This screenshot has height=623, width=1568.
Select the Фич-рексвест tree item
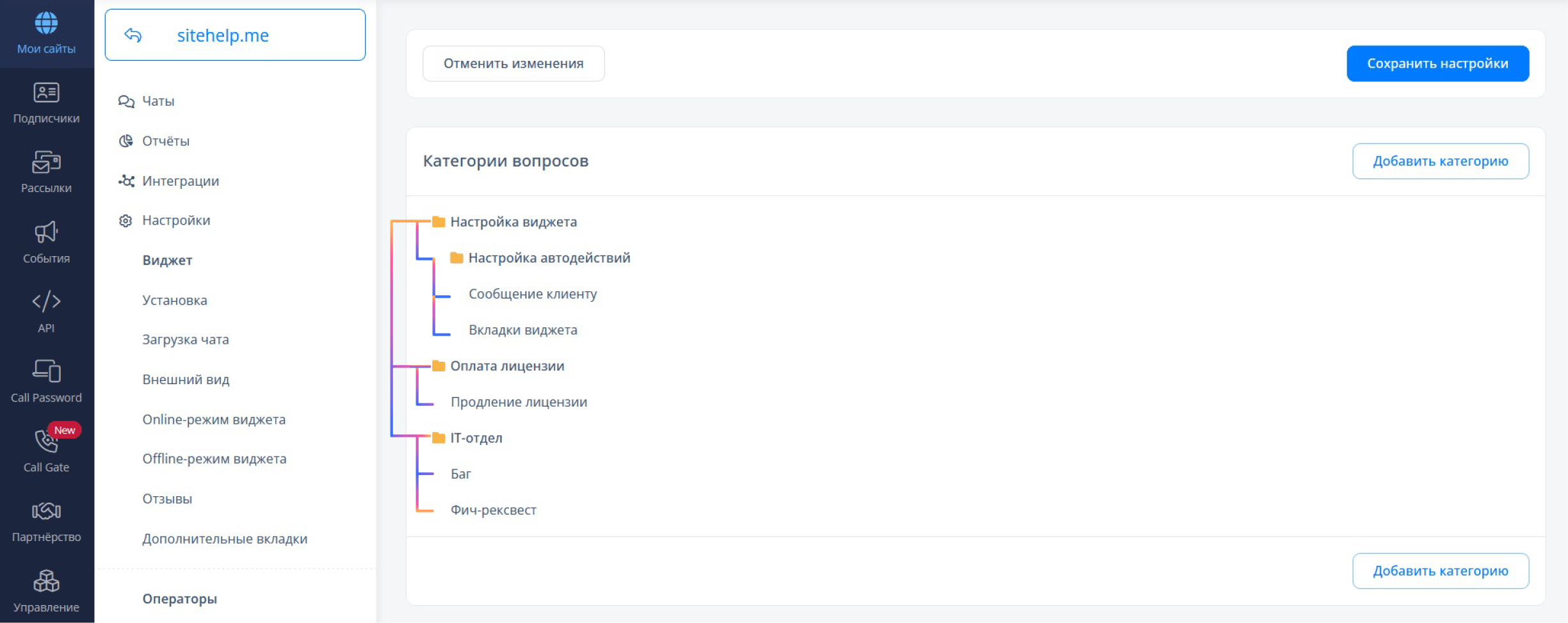point(494,510)
